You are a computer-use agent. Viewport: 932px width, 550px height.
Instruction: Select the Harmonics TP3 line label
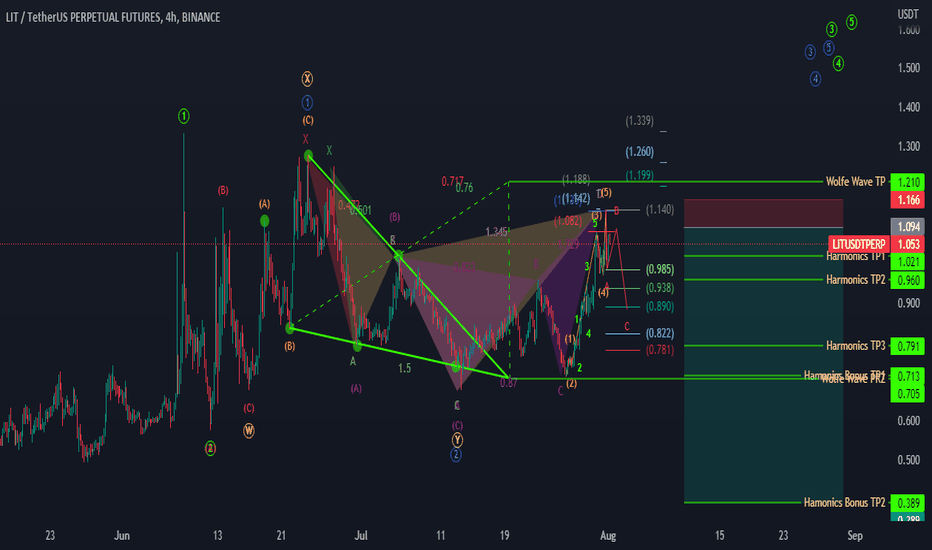click(x=855, y=345)
